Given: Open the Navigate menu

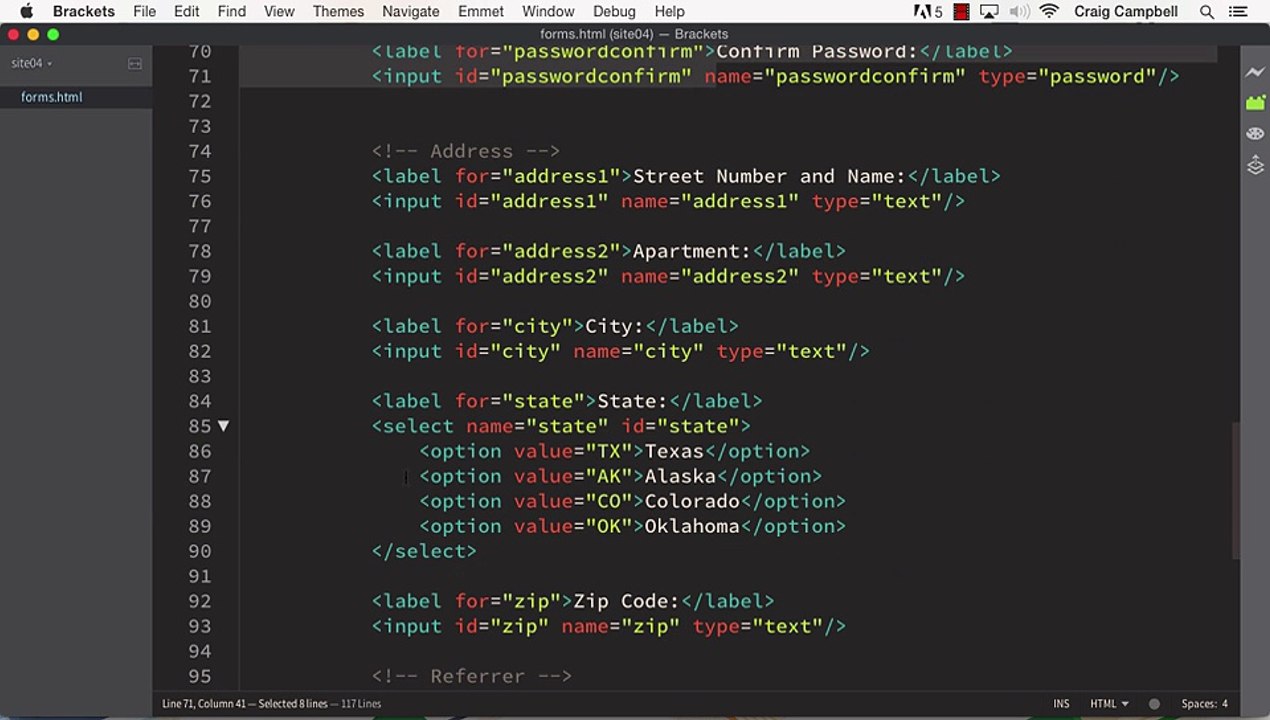Looking at the screenshot, I should click(x=410, y=12).
